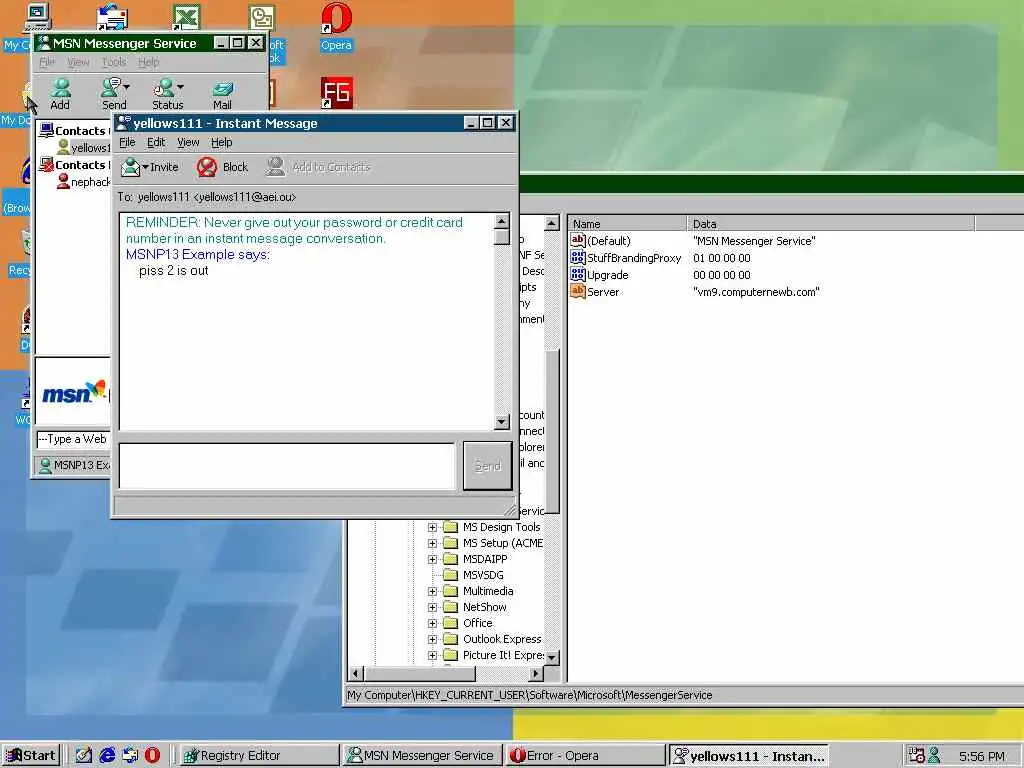Select the "vm9.computernewb.com" data value
Viewport: 1024px width, 768px height.
[756, 292]
